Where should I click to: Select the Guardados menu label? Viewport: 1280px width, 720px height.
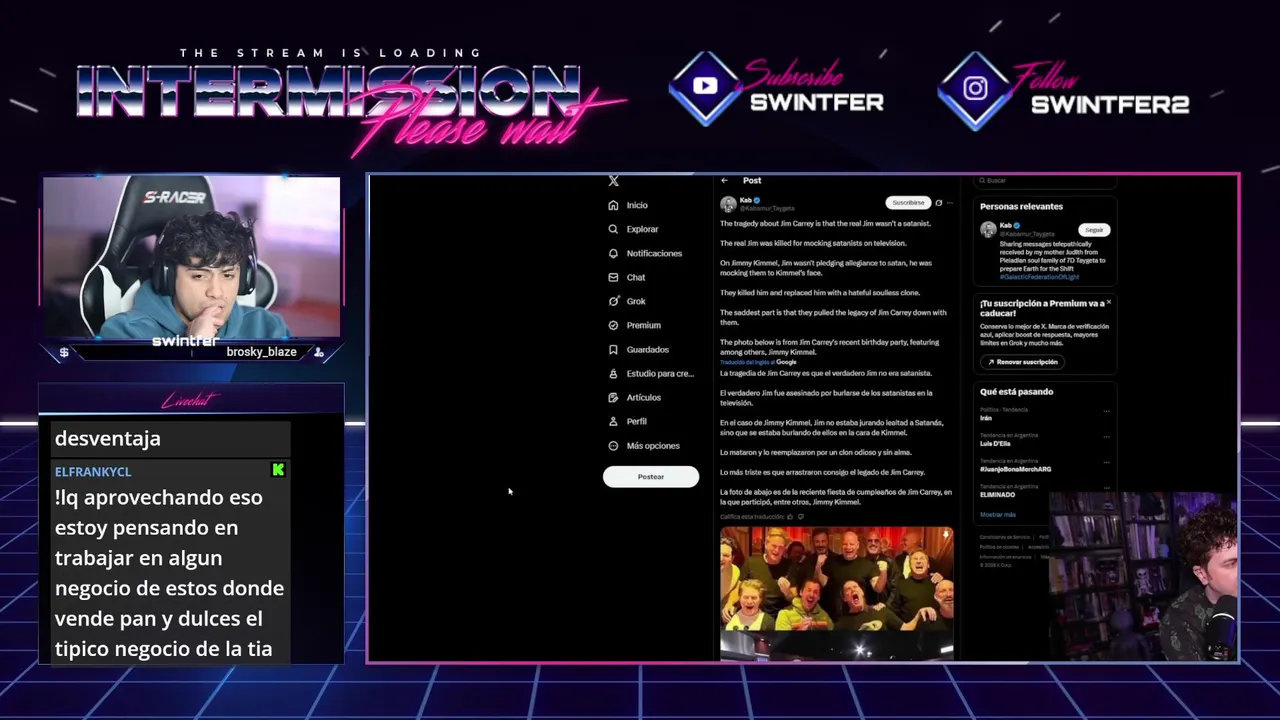coord(647,349)
